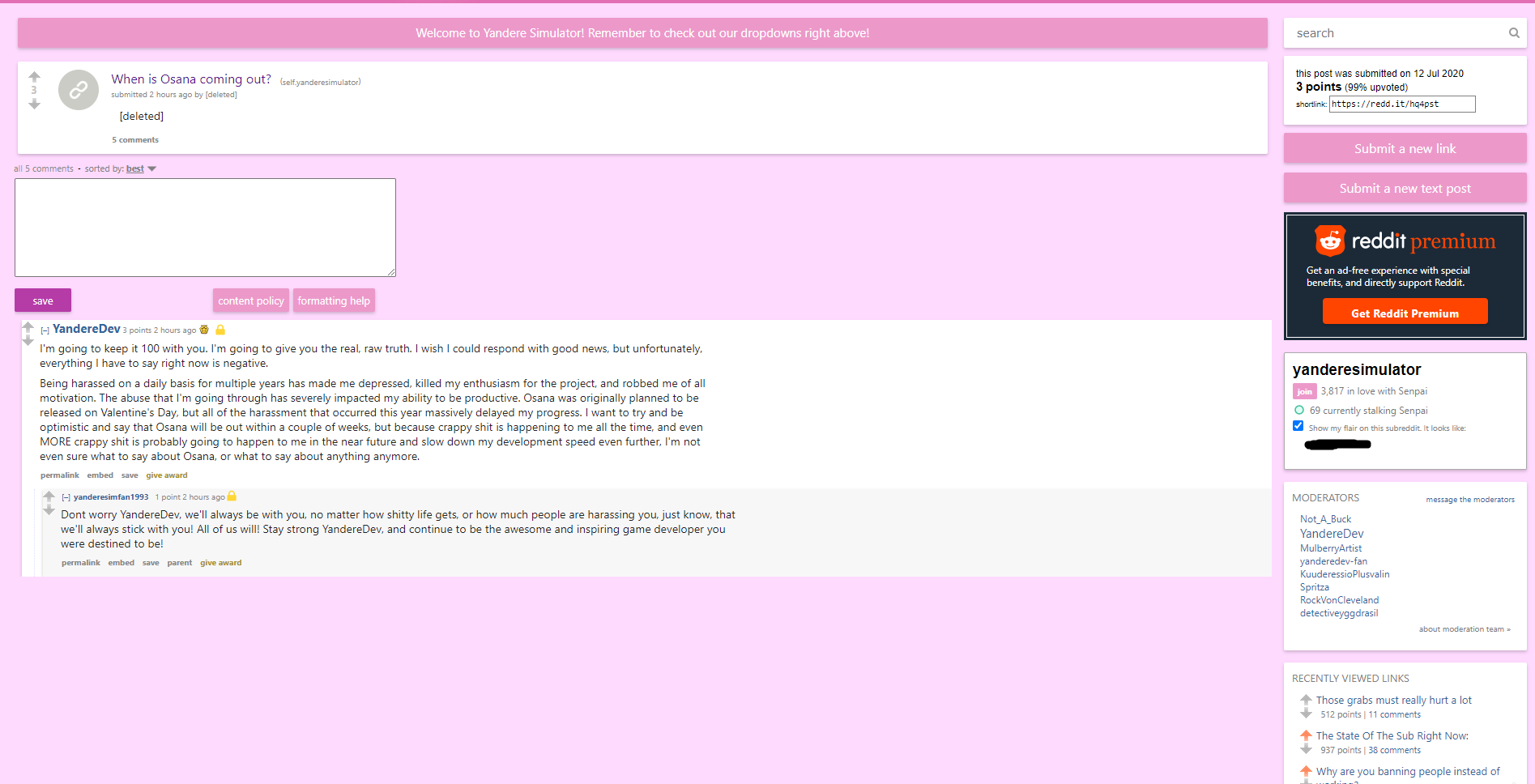
Task: Select the shortlink URL field
Action: (x=1402, y=104)
